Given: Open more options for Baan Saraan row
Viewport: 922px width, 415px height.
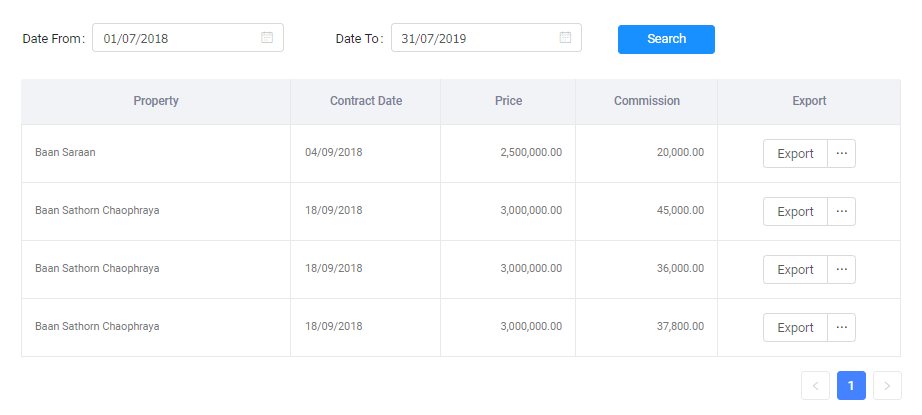Looking at the screenshot, I should click(x=841, y=154).
